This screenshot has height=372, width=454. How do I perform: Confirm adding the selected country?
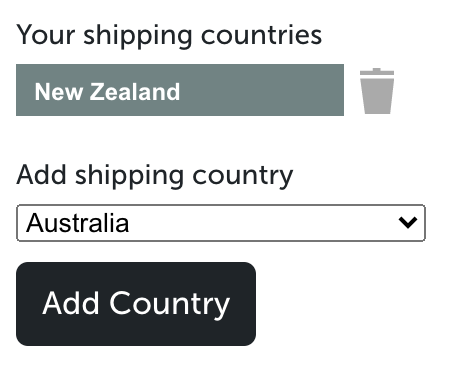click(x=136, y=304)
